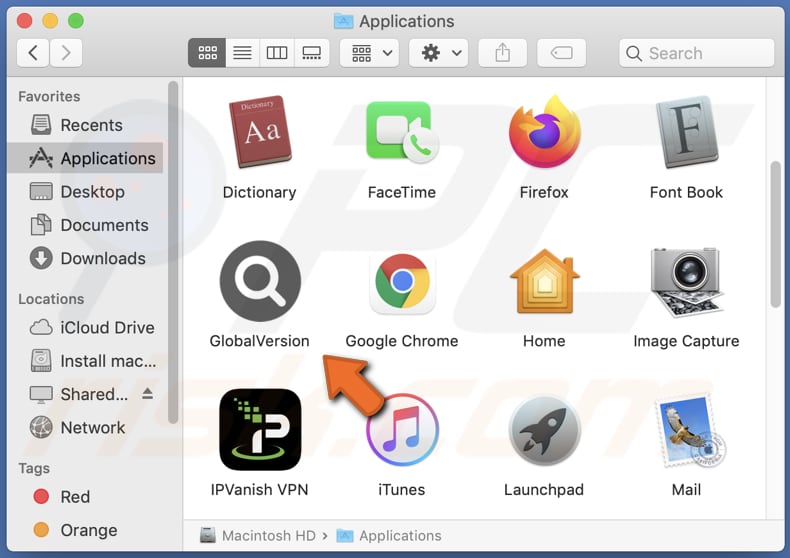
Task: Select the Firefox app icon
Action: coord(545,132)
